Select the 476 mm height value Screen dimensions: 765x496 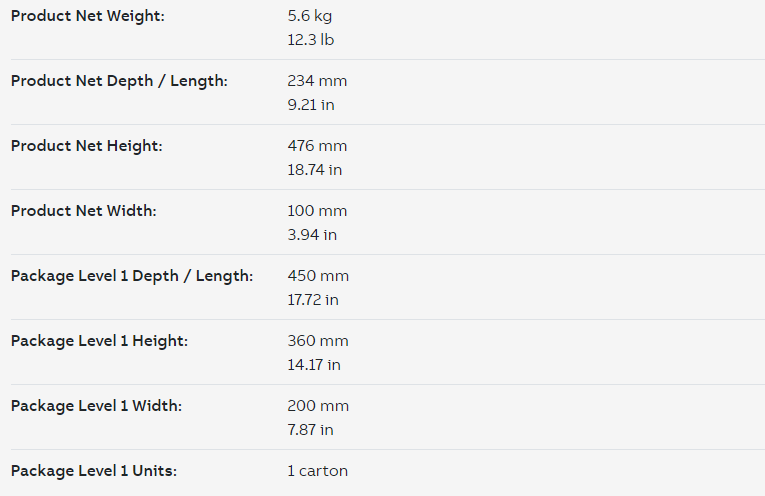tap(317, 146)
